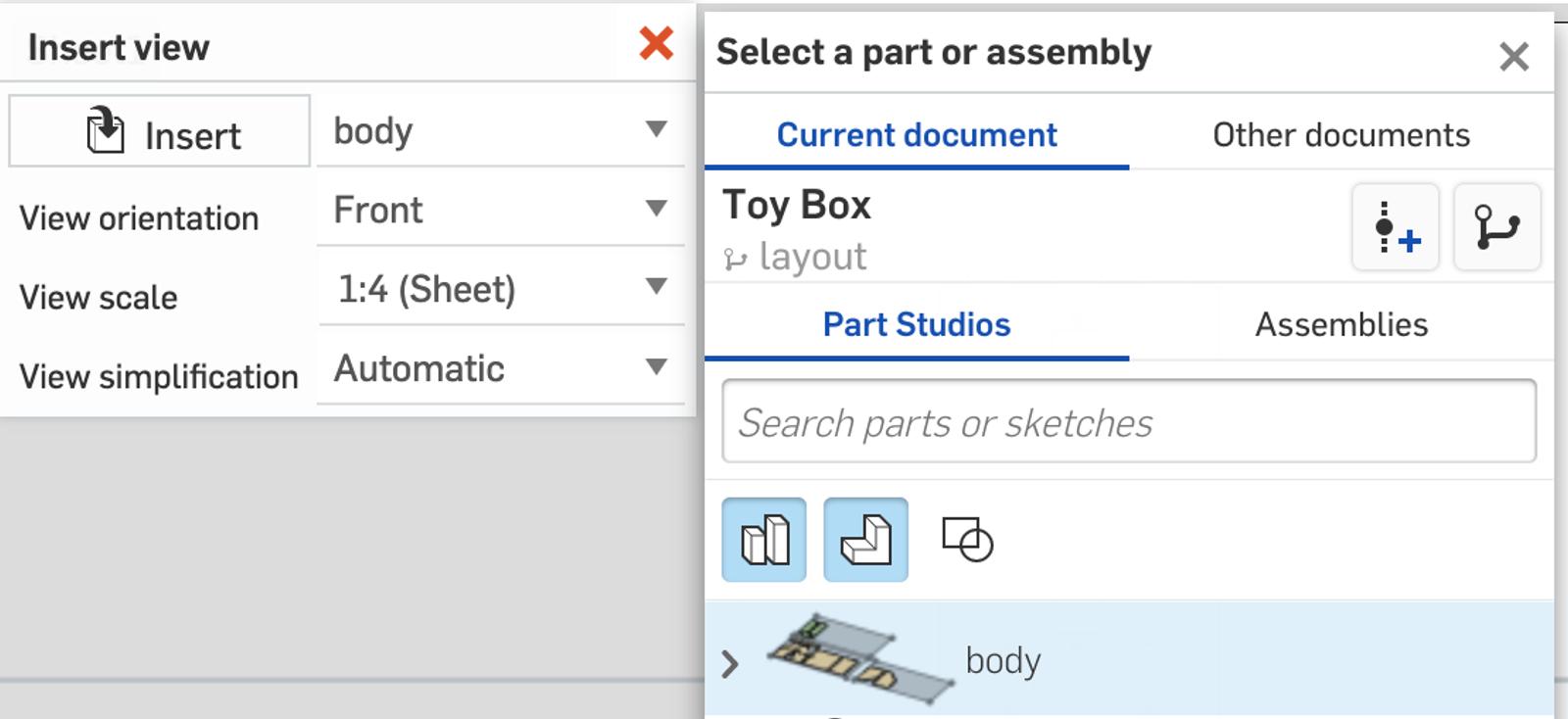The image size is (1568, 719).
Task: Open View simplification dropdown set to Automatic
Action: coord(500,368)
